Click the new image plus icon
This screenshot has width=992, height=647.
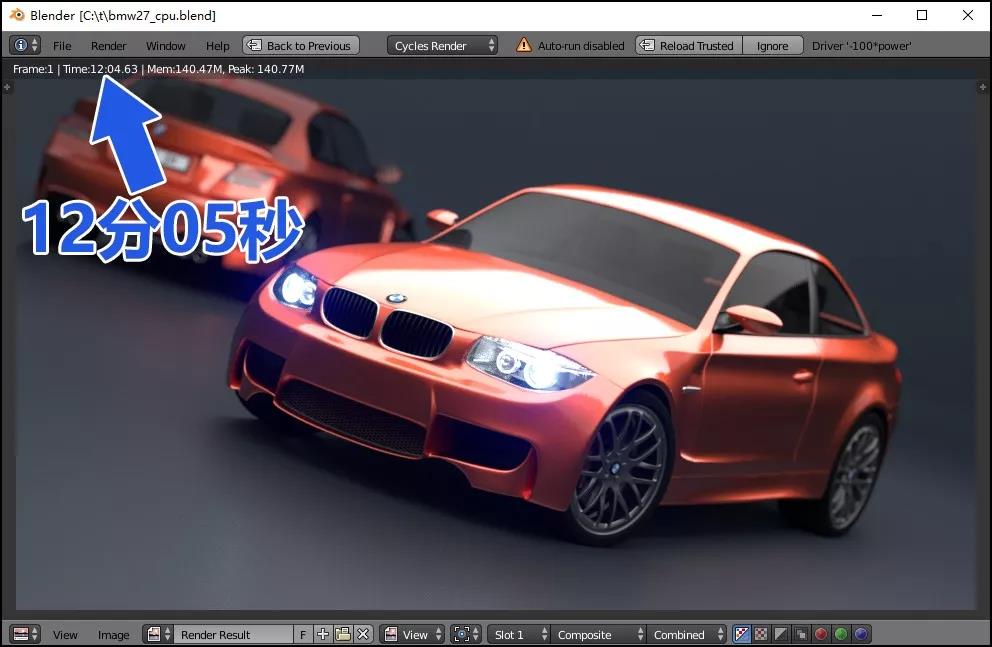coord(323,634)
